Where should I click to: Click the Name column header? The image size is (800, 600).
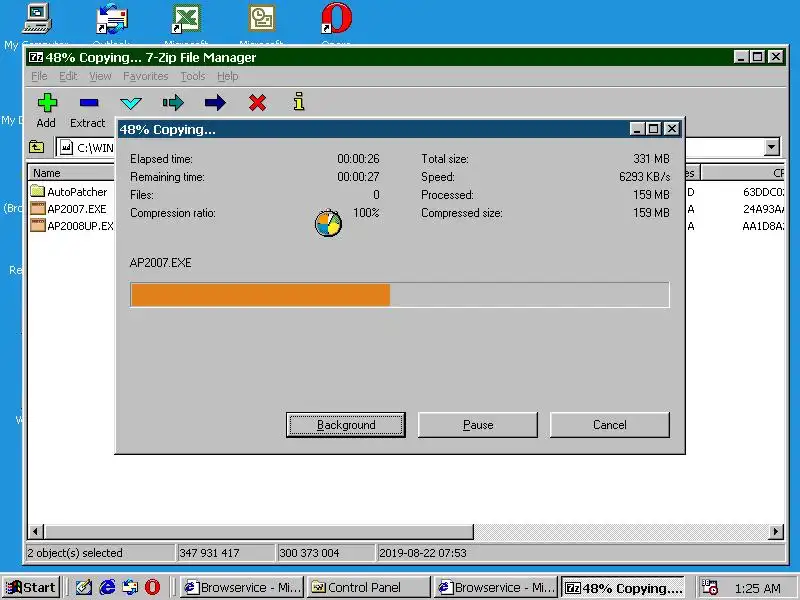click(71, 173)
